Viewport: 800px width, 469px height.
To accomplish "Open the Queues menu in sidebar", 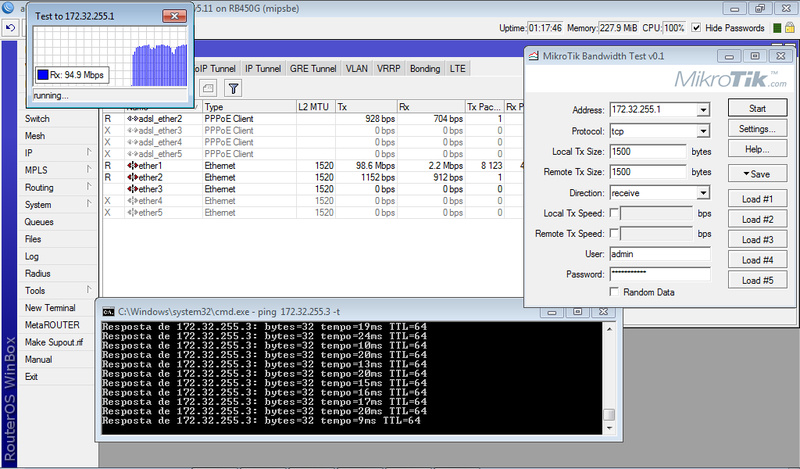I will point(39,222).
